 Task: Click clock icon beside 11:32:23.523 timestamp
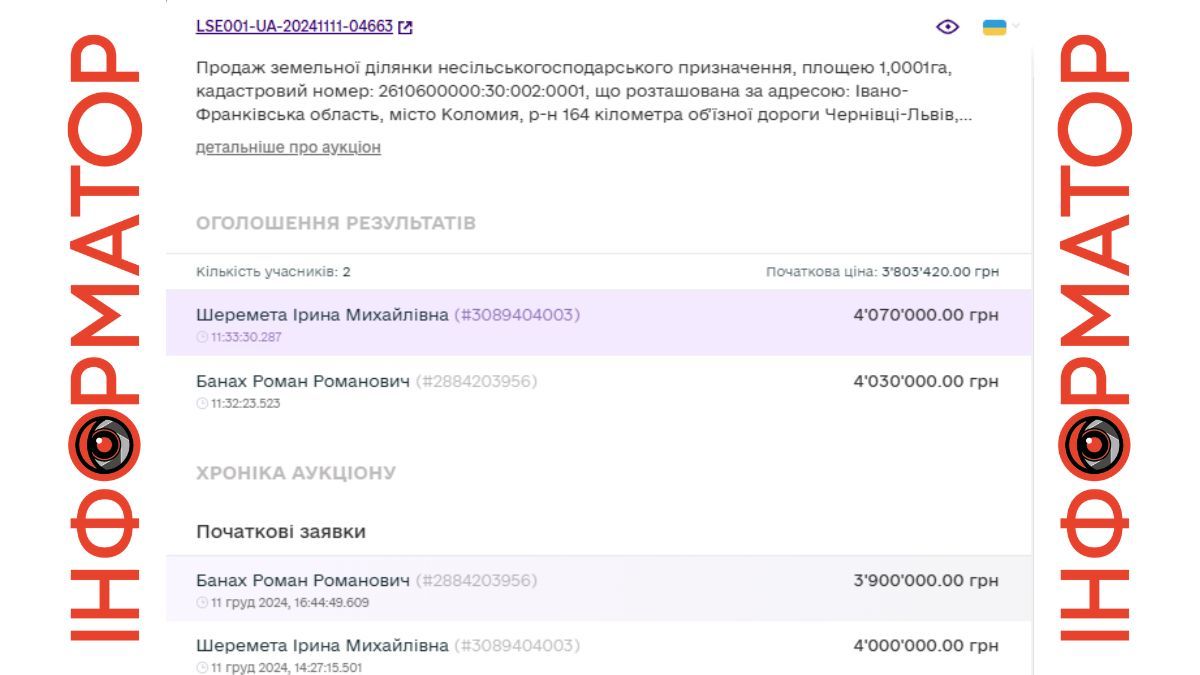201,405
